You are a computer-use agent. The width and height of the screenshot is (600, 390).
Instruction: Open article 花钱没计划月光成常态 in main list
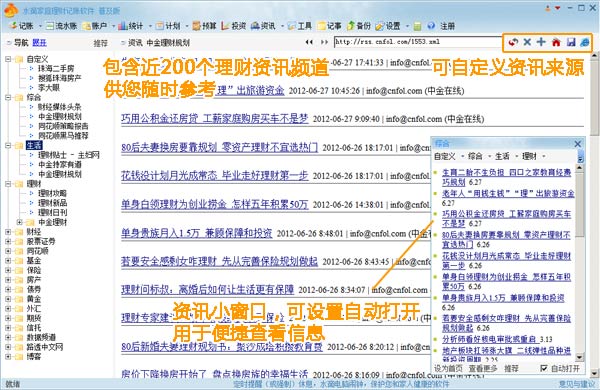click(x=215, y=176)
